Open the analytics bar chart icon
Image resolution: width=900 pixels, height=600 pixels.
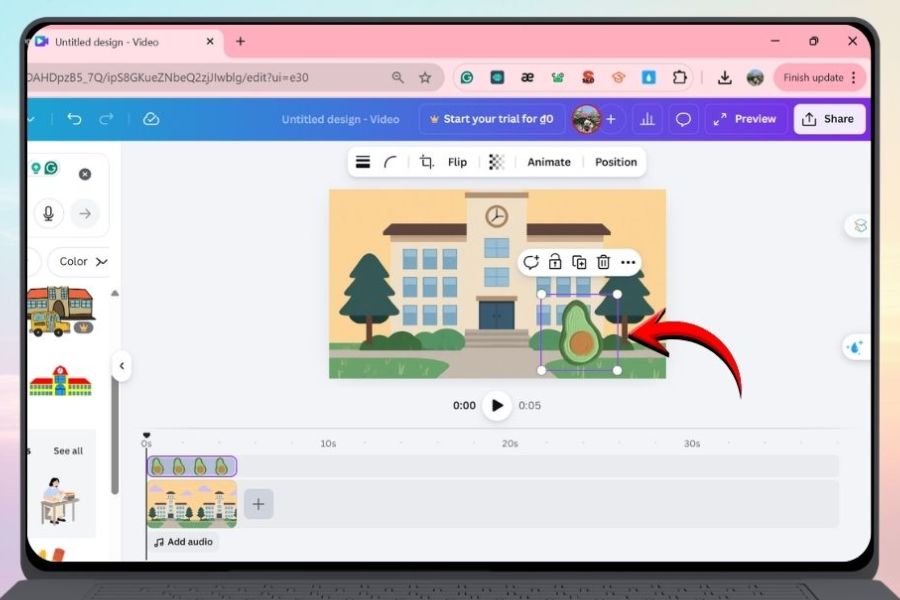[x=647, y=119]
